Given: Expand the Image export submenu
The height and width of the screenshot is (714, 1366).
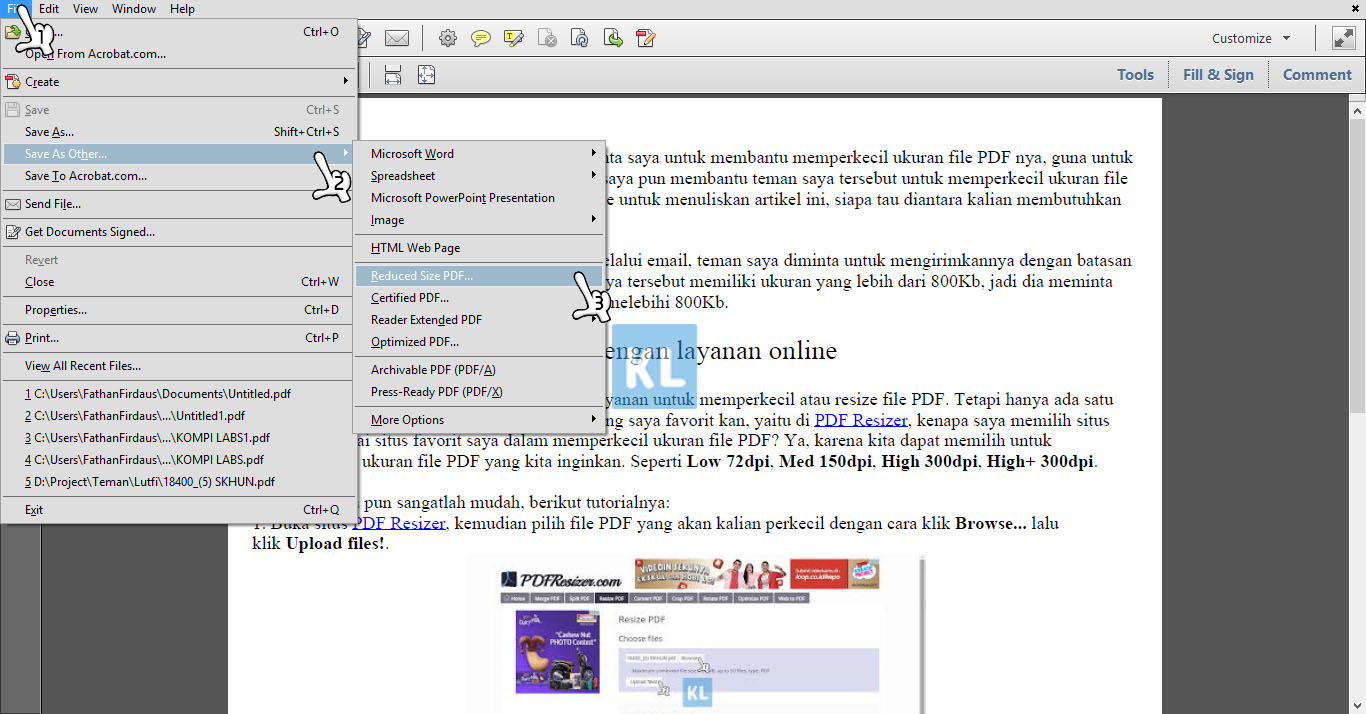Looking at the screenshot, I should (480, 220).
